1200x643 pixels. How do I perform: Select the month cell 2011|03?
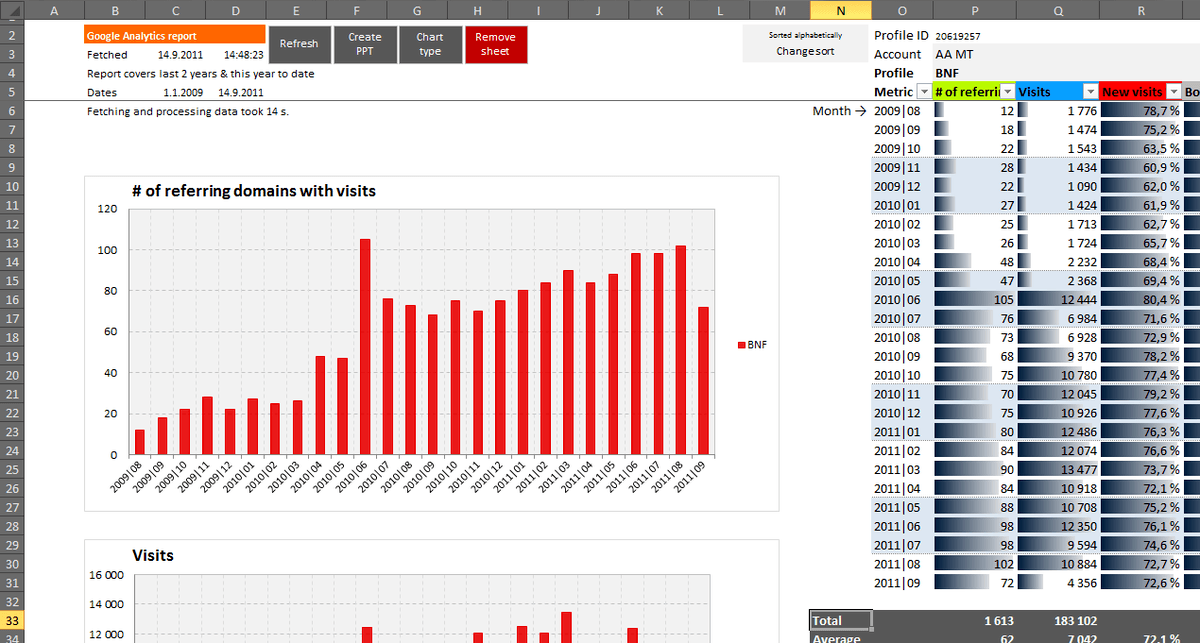pyautogui.click(x=897, y=469)
